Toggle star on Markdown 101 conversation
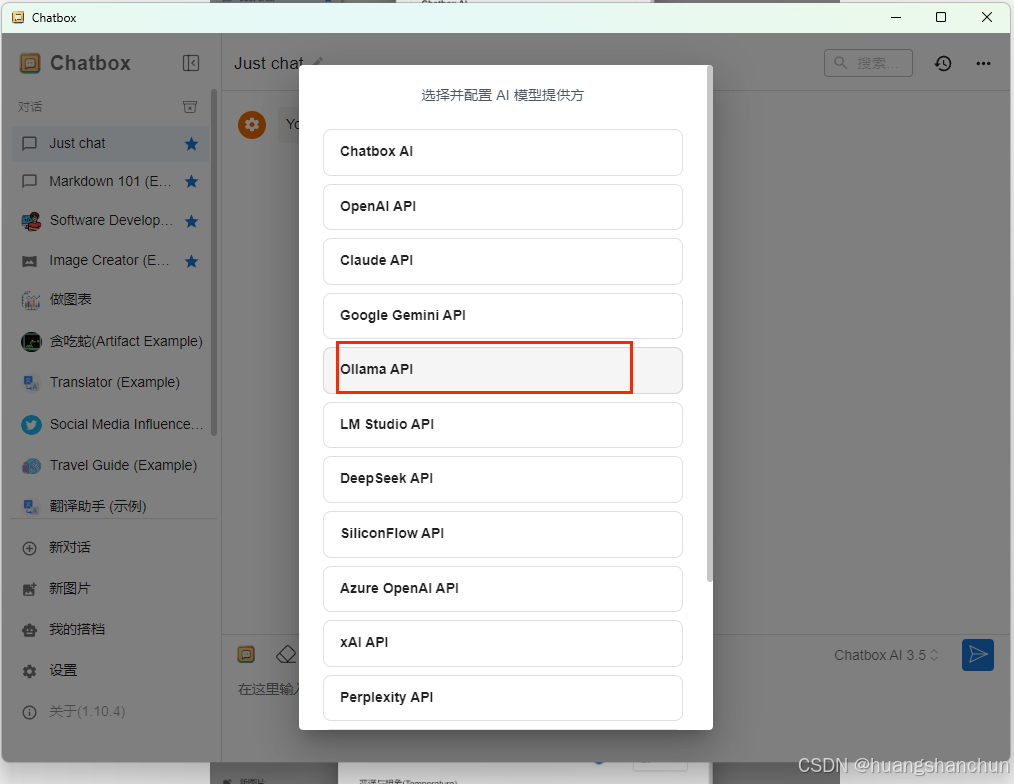The image size is (1014, 784). (x=191, y=181)
